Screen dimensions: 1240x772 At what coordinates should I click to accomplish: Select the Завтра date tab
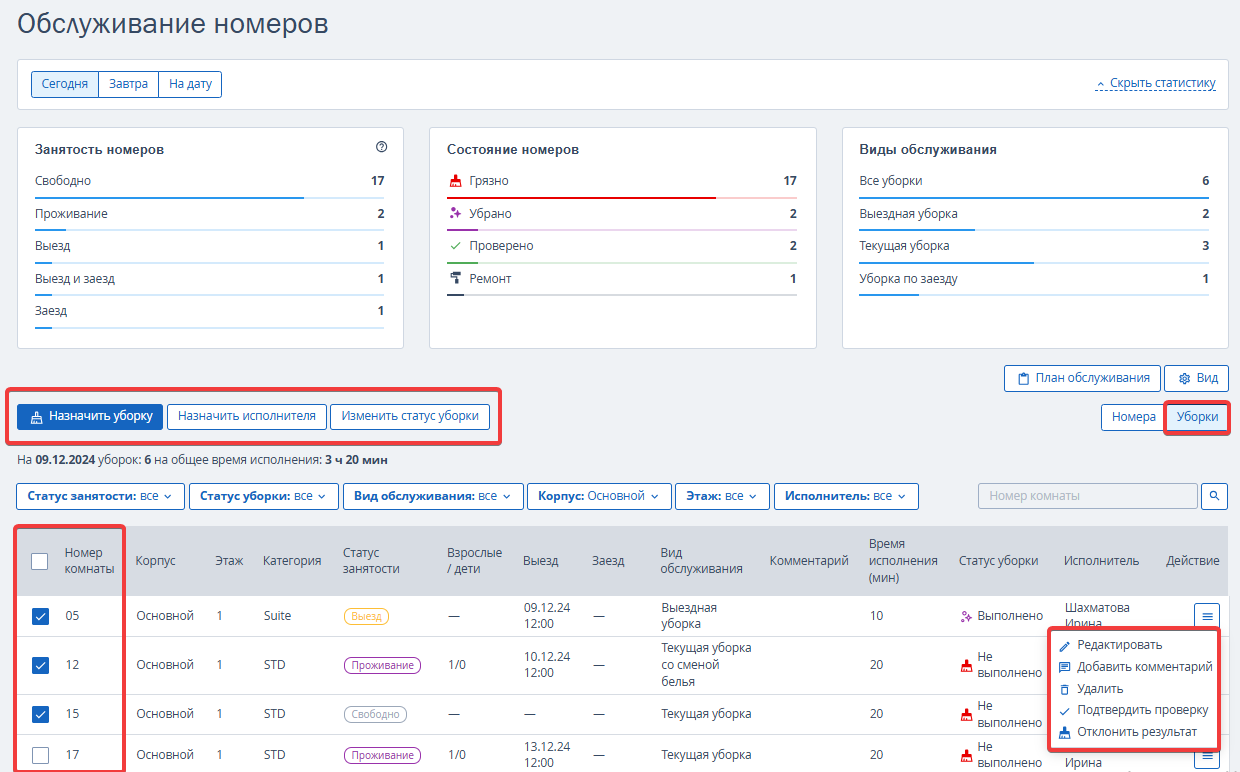pos(128,84)
